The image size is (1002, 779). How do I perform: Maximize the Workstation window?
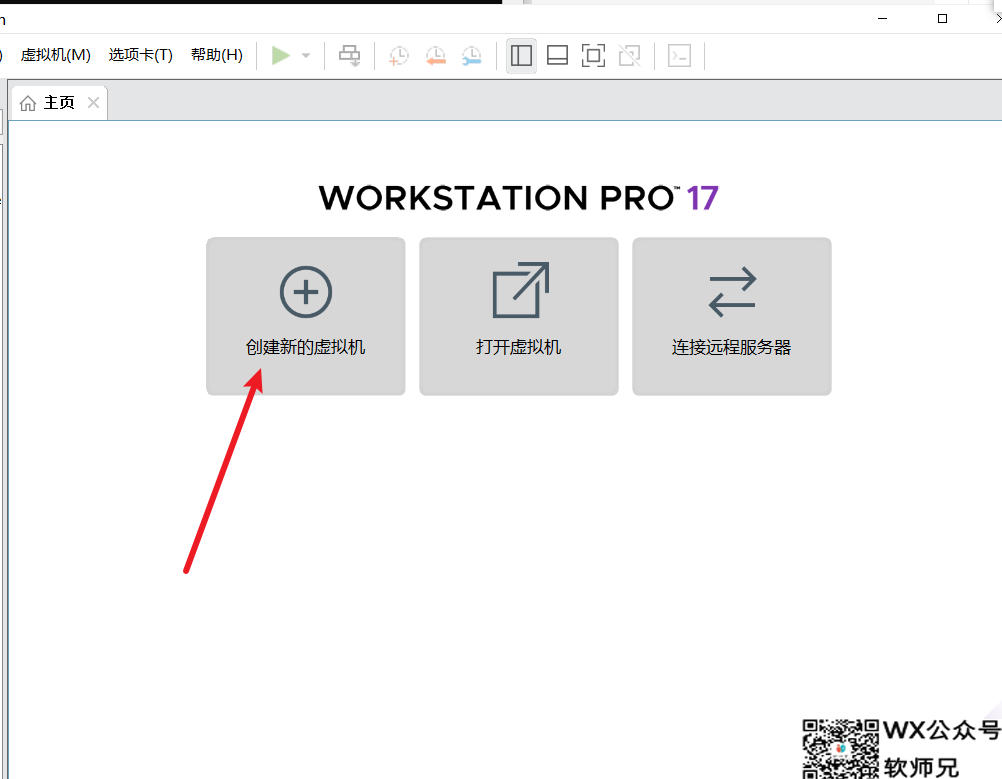pyautogui.click(x=942, y=19)
